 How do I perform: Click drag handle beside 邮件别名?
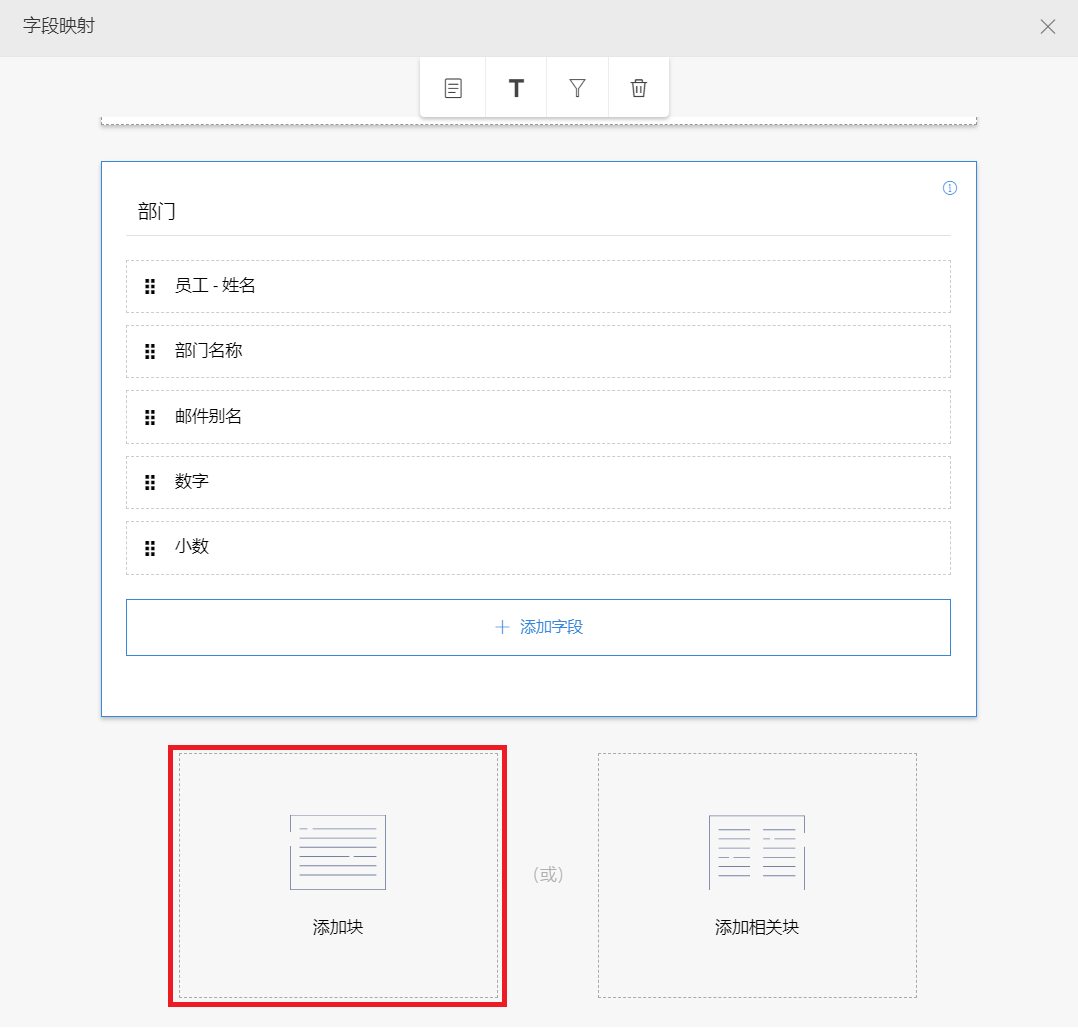(x=150, y=417)
